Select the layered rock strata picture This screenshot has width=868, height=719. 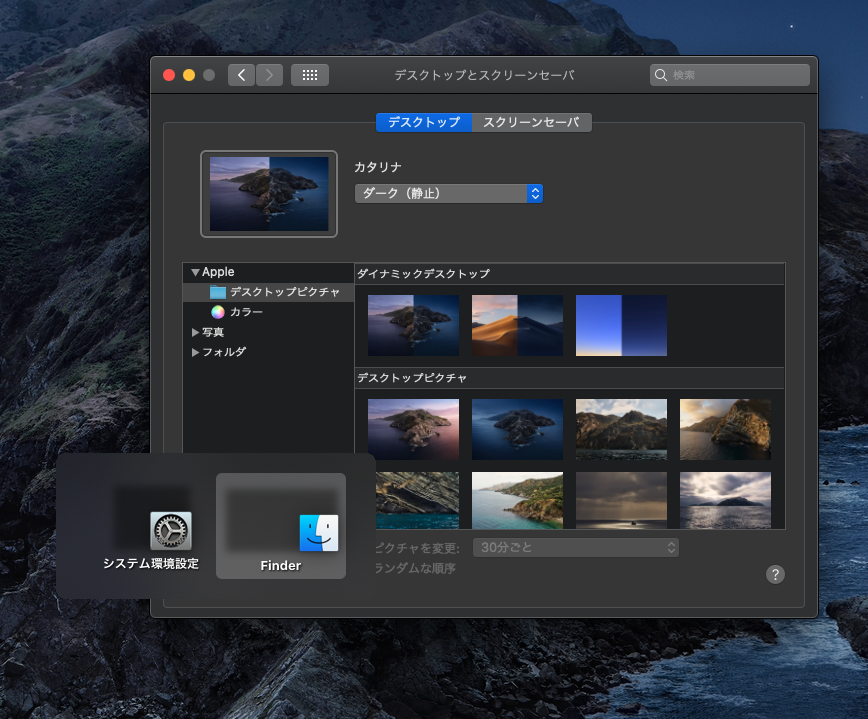click(x=417, y=500)
